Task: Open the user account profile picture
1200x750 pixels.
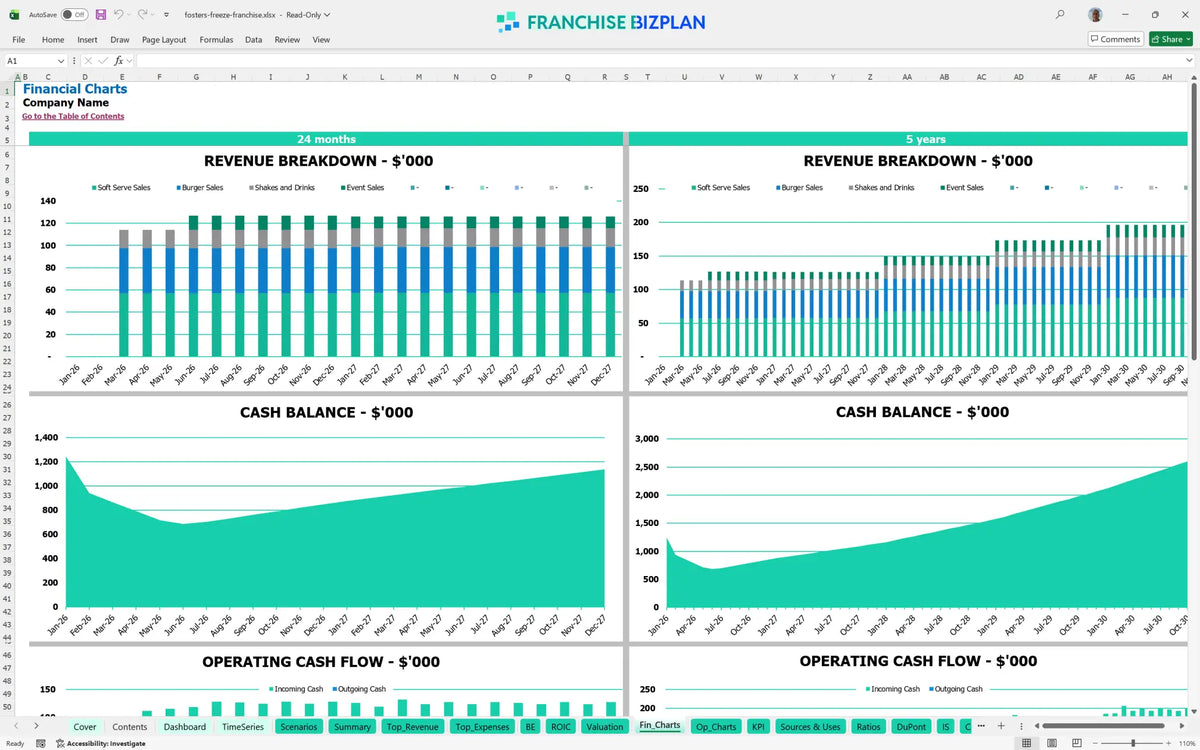Action: coord(1096,15)
